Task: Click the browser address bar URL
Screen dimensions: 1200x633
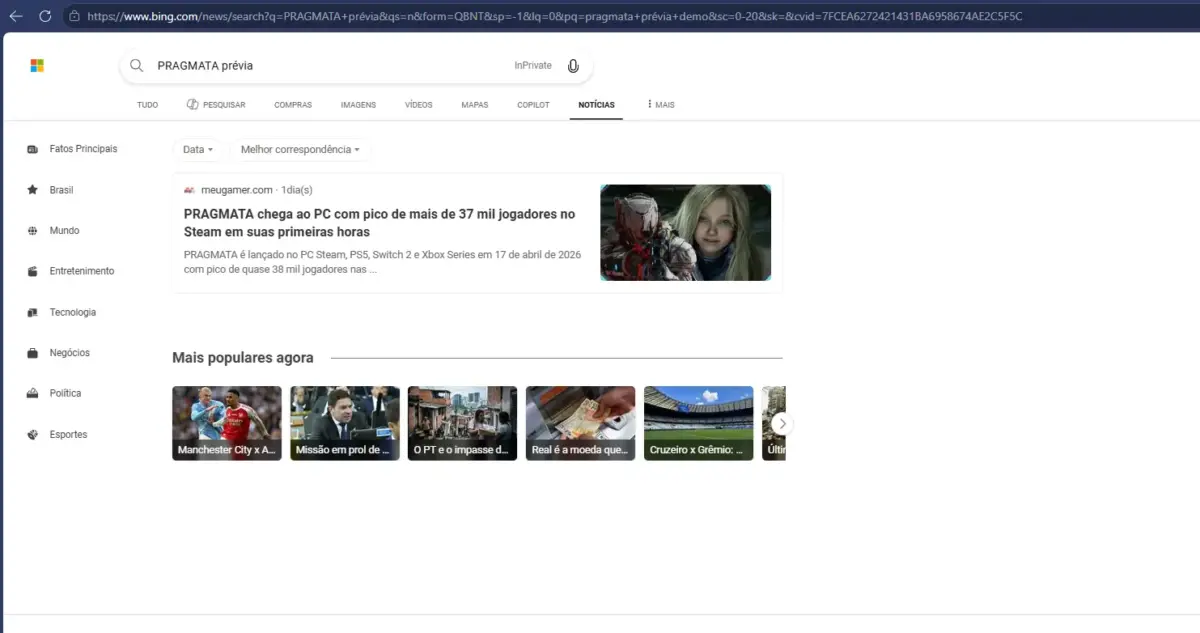Action: [555, 16]
